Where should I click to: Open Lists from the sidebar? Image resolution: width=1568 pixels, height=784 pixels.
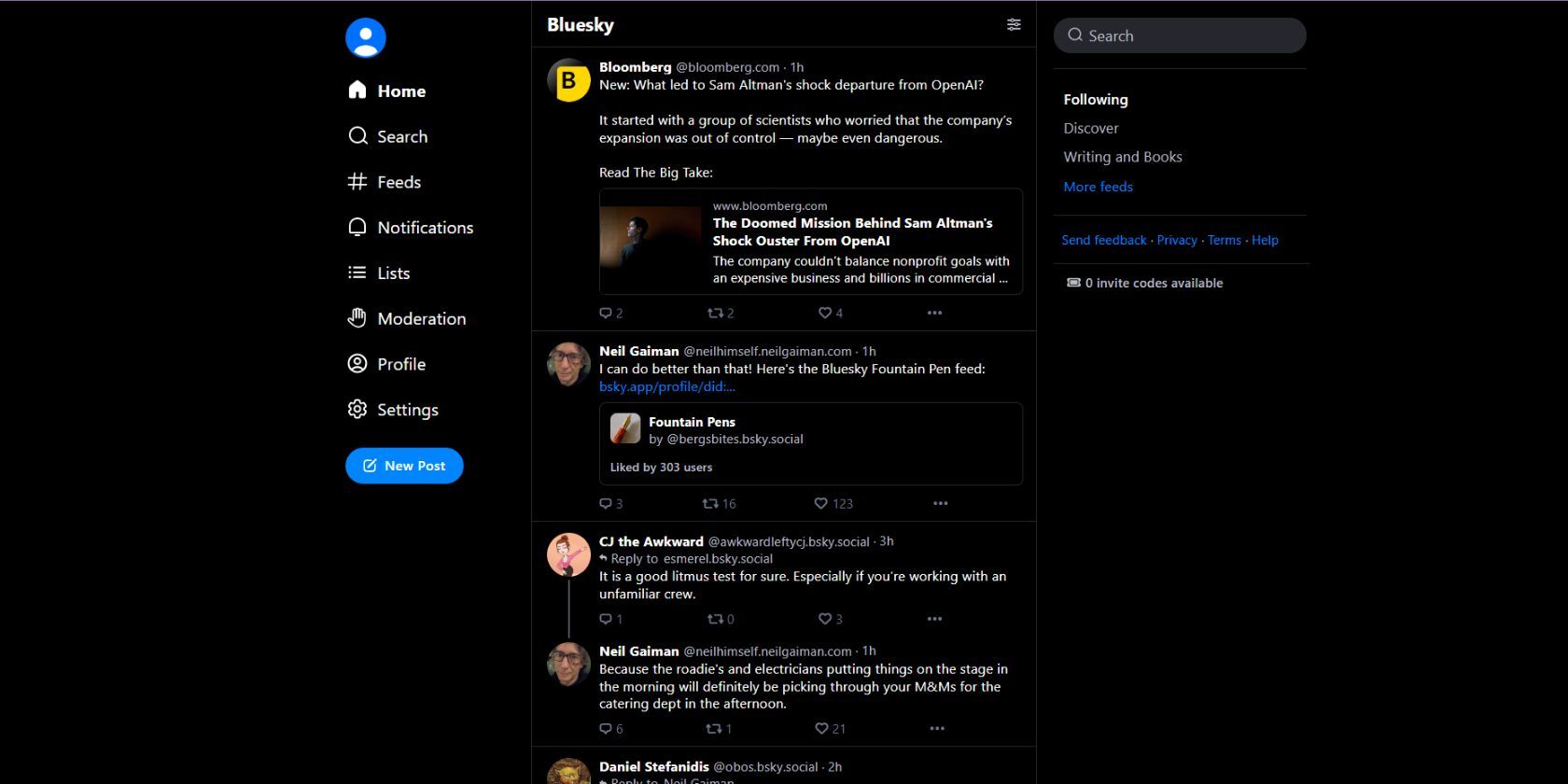pos(379,273)
